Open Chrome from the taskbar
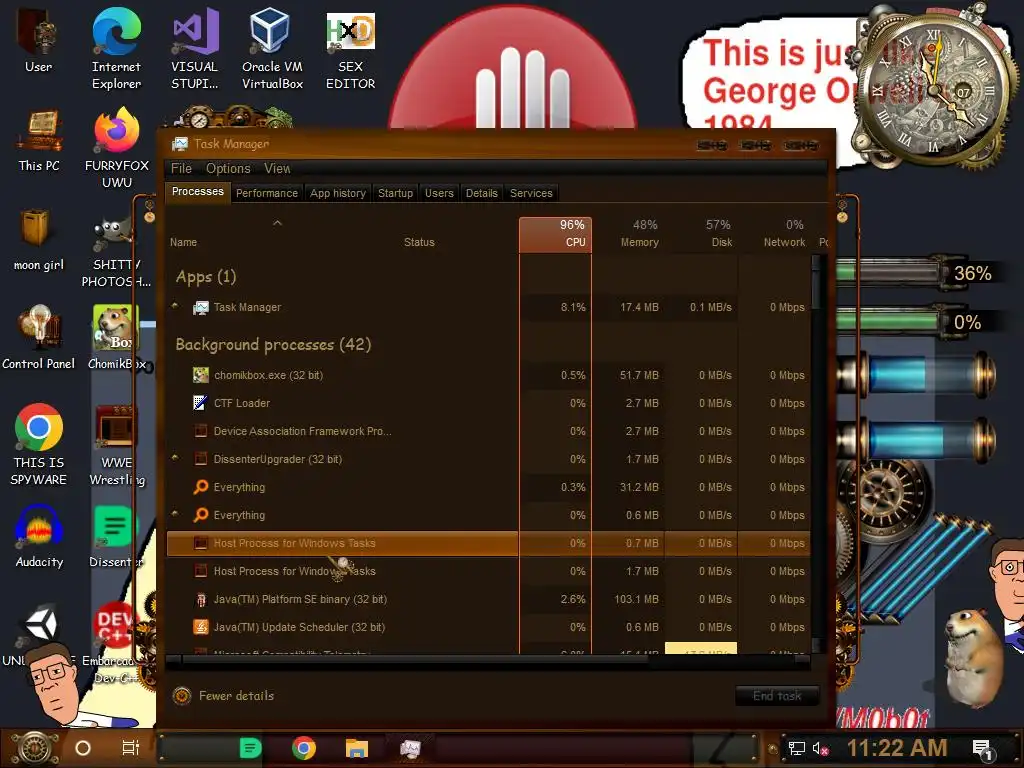Image resolution: width=1024 pixels, height=768 pixels. point(304,748)
